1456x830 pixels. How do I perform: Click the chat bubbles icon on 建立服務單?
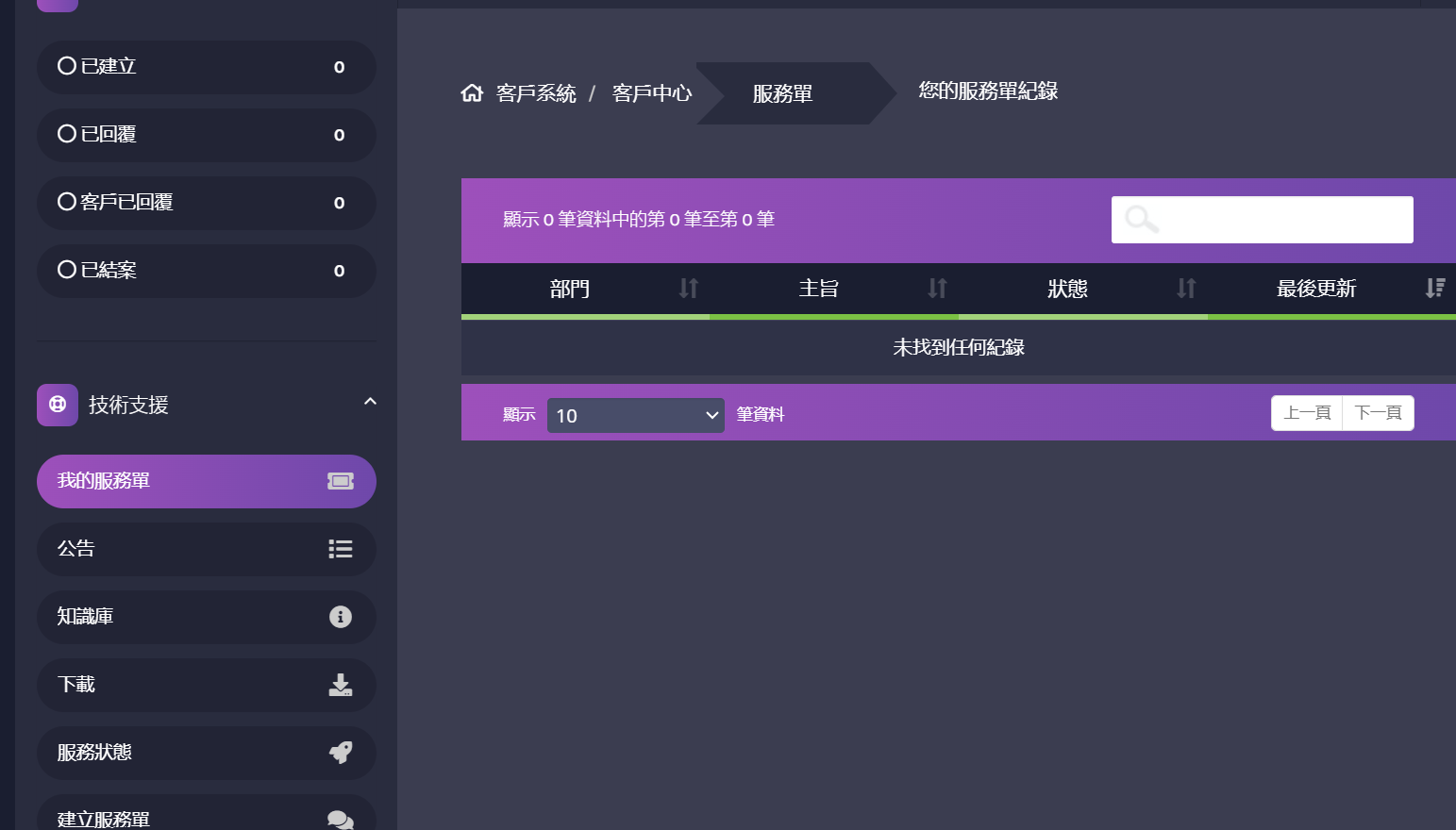(x=340, y=818)
